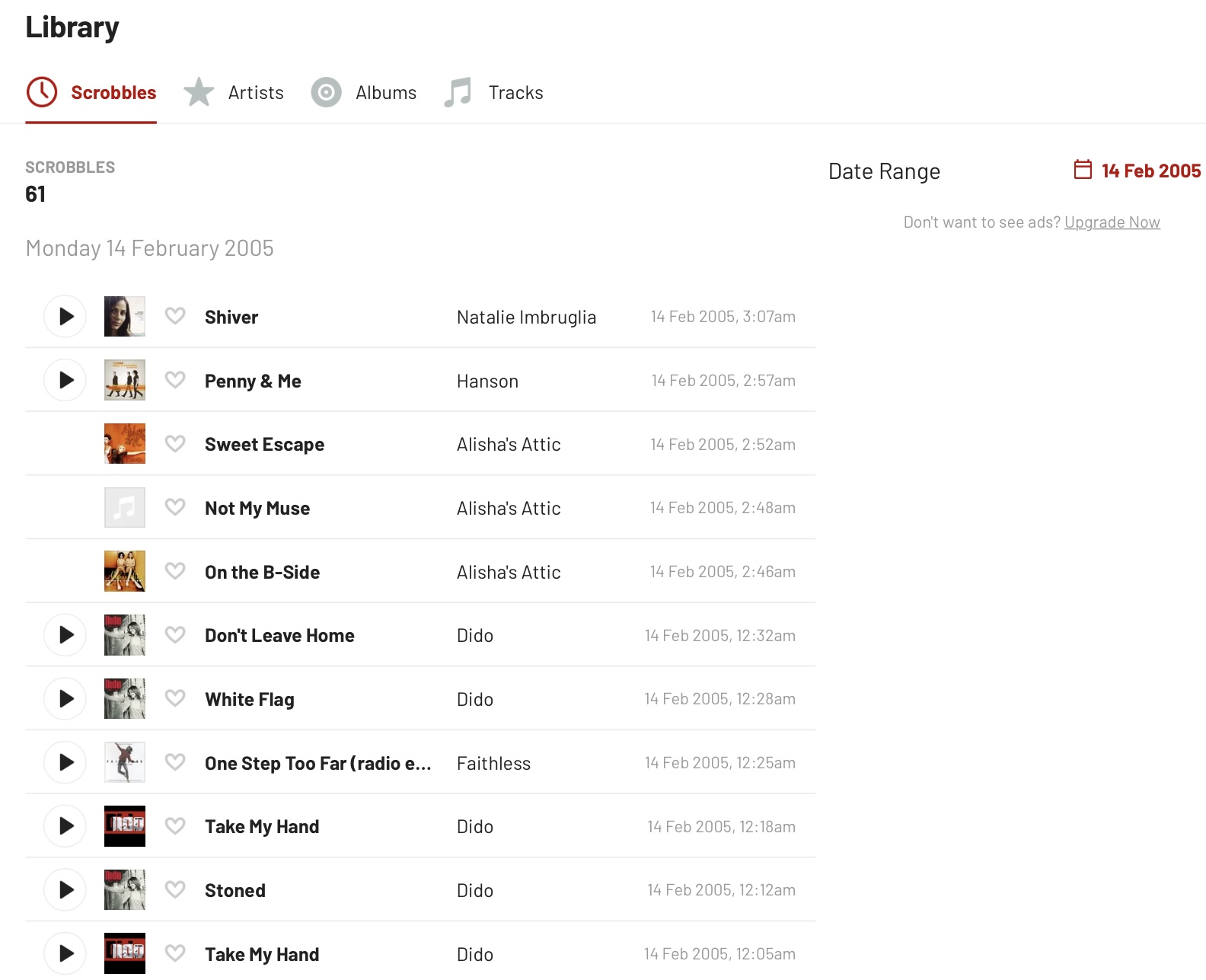Open Alisha's Attic in the On the B-Side row
Viewport: 1206px width, 980px height.
[x=509, y=573]
